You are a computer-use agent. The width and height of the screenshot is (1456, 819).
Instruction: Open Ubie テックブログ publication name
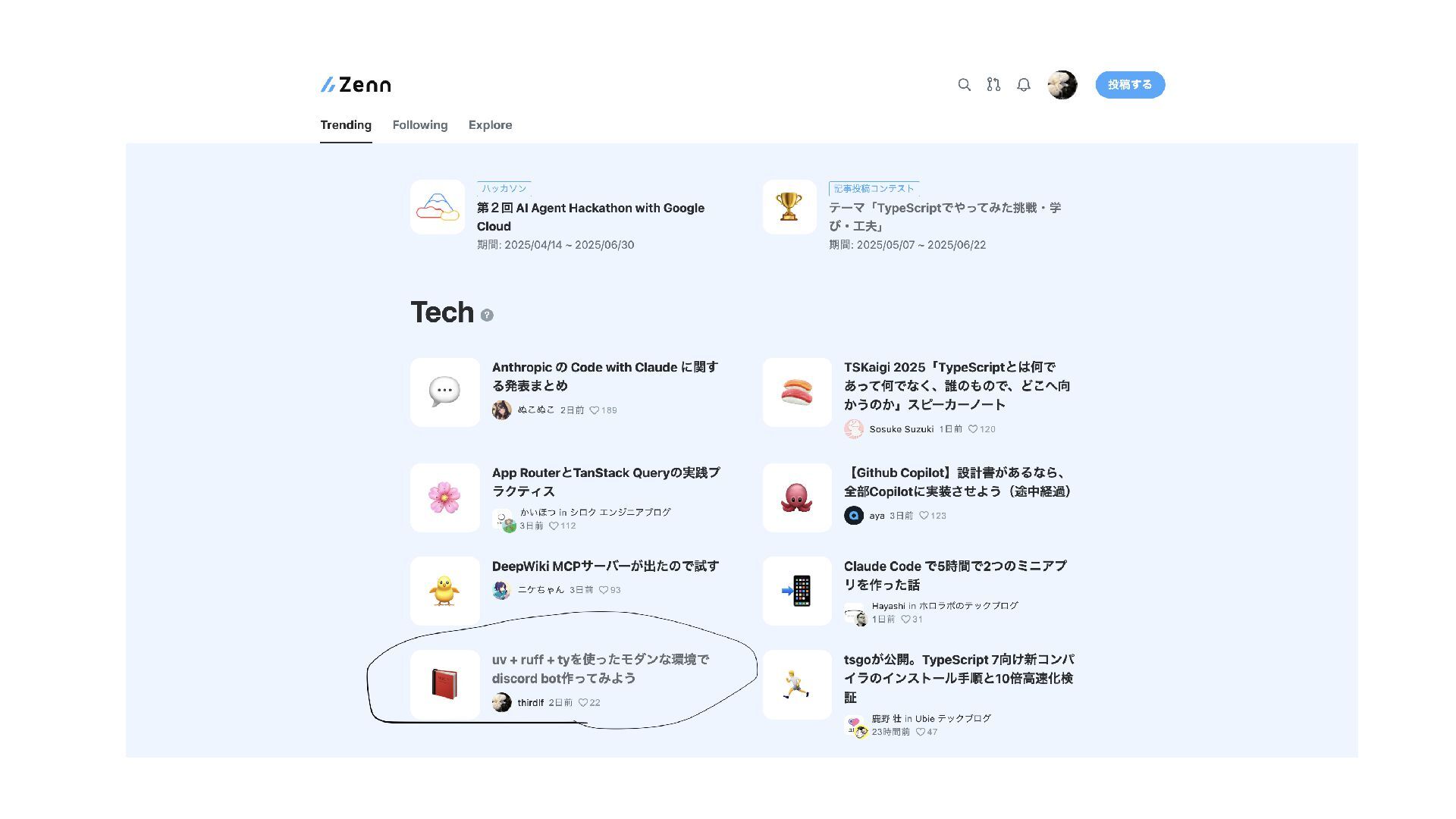click(x=953, y=718)
